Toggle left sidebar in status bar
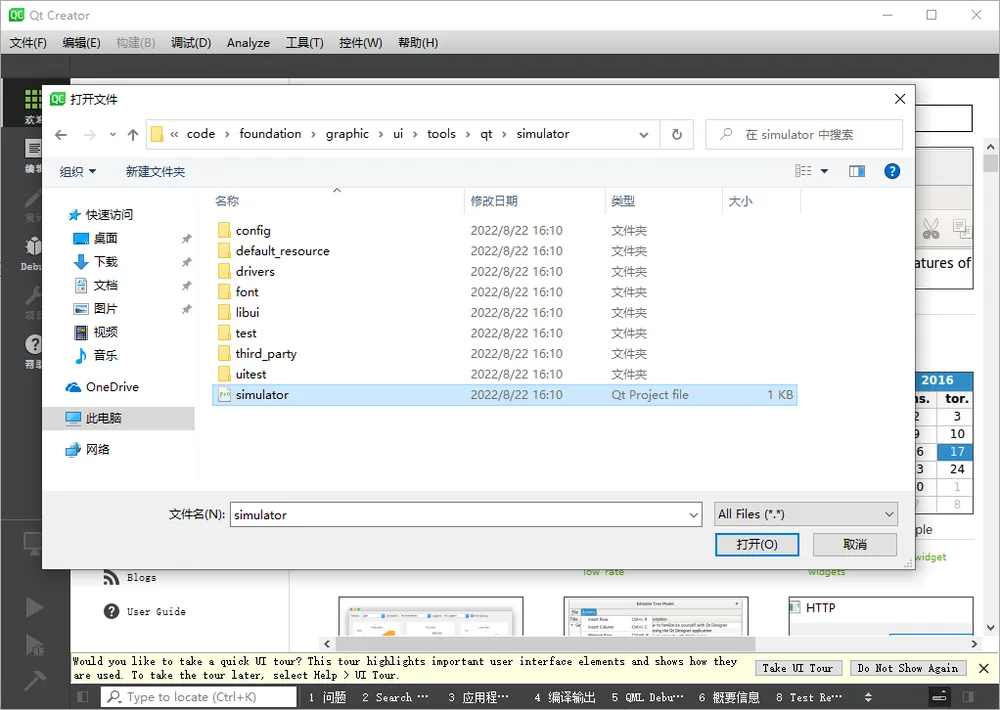Image resolution: width=1000 pixels, height=710 pixels. pyautogui.click(x=83, y=697)
